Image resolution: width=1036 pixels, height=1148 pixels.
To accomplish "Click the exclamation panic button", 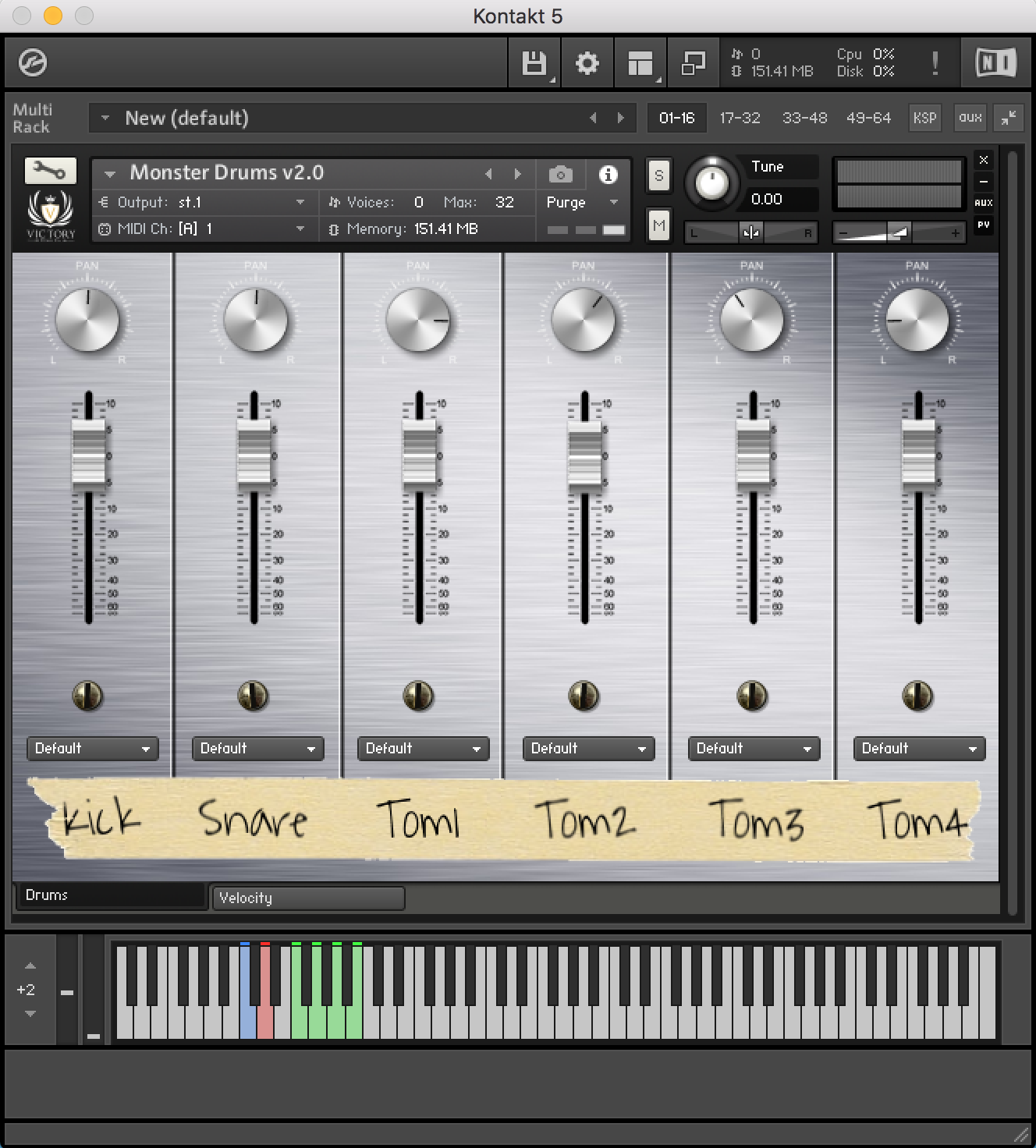I will [x=935, y=63].
